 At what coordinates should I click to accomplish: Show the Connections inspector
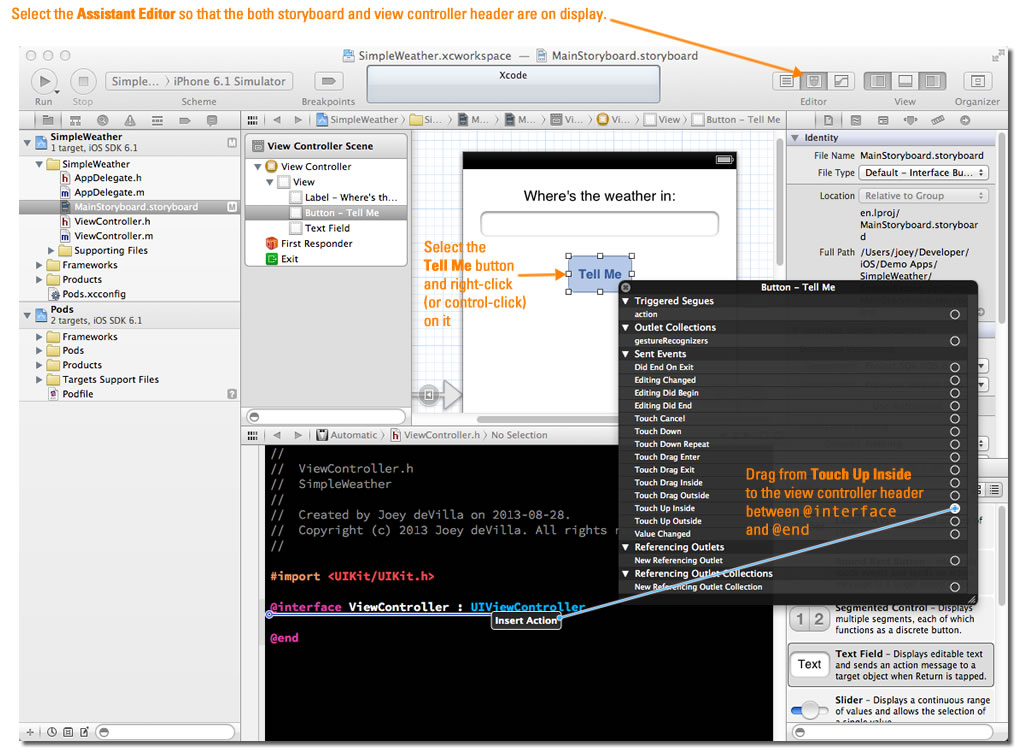pos(965,120)
